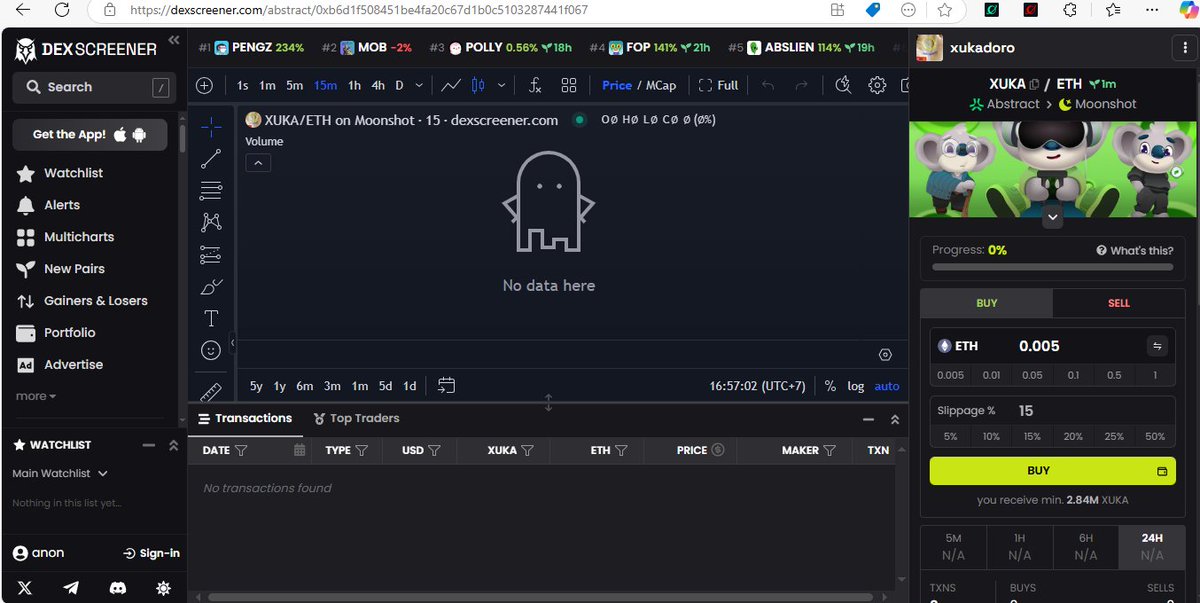Select the ruler measure tool
Viewport: 1200px width, 603px height.
pyautogui.click(x=211, y=390)
